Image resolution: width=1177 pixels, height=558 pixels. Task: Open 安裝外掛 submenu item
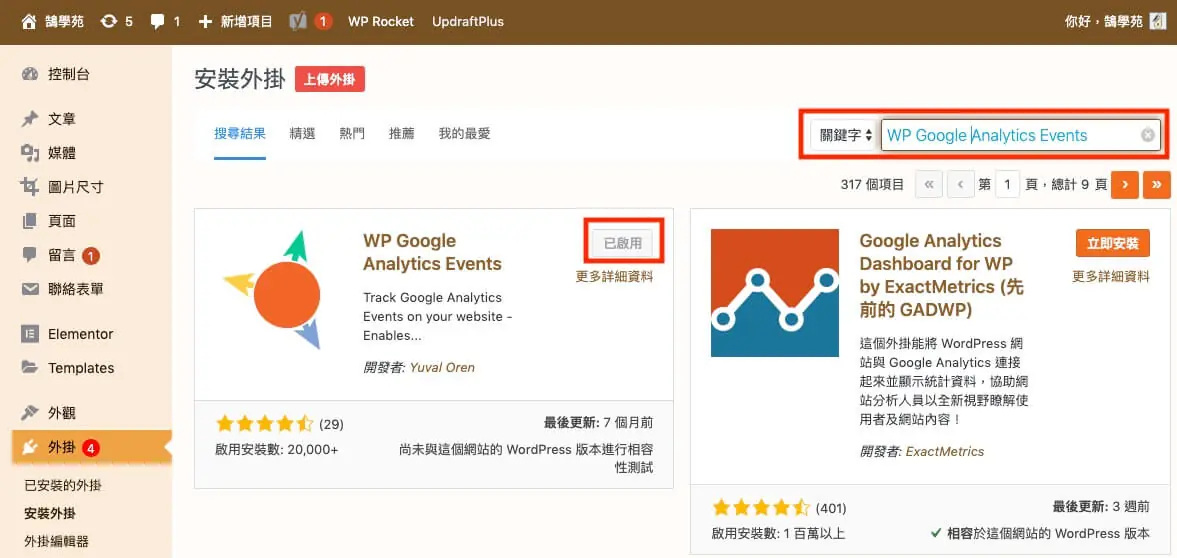coord(50,514)
